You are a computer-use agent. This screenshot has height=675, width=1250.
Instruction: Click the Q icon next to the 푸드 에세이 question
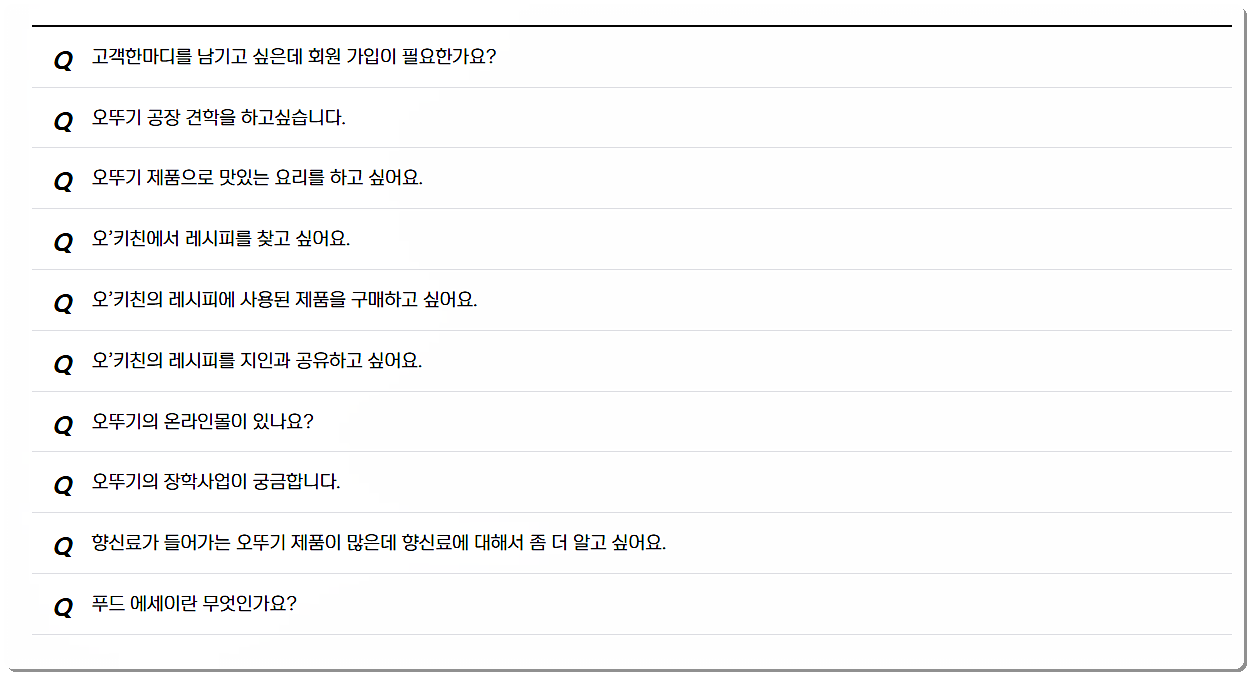pos(63,603)
